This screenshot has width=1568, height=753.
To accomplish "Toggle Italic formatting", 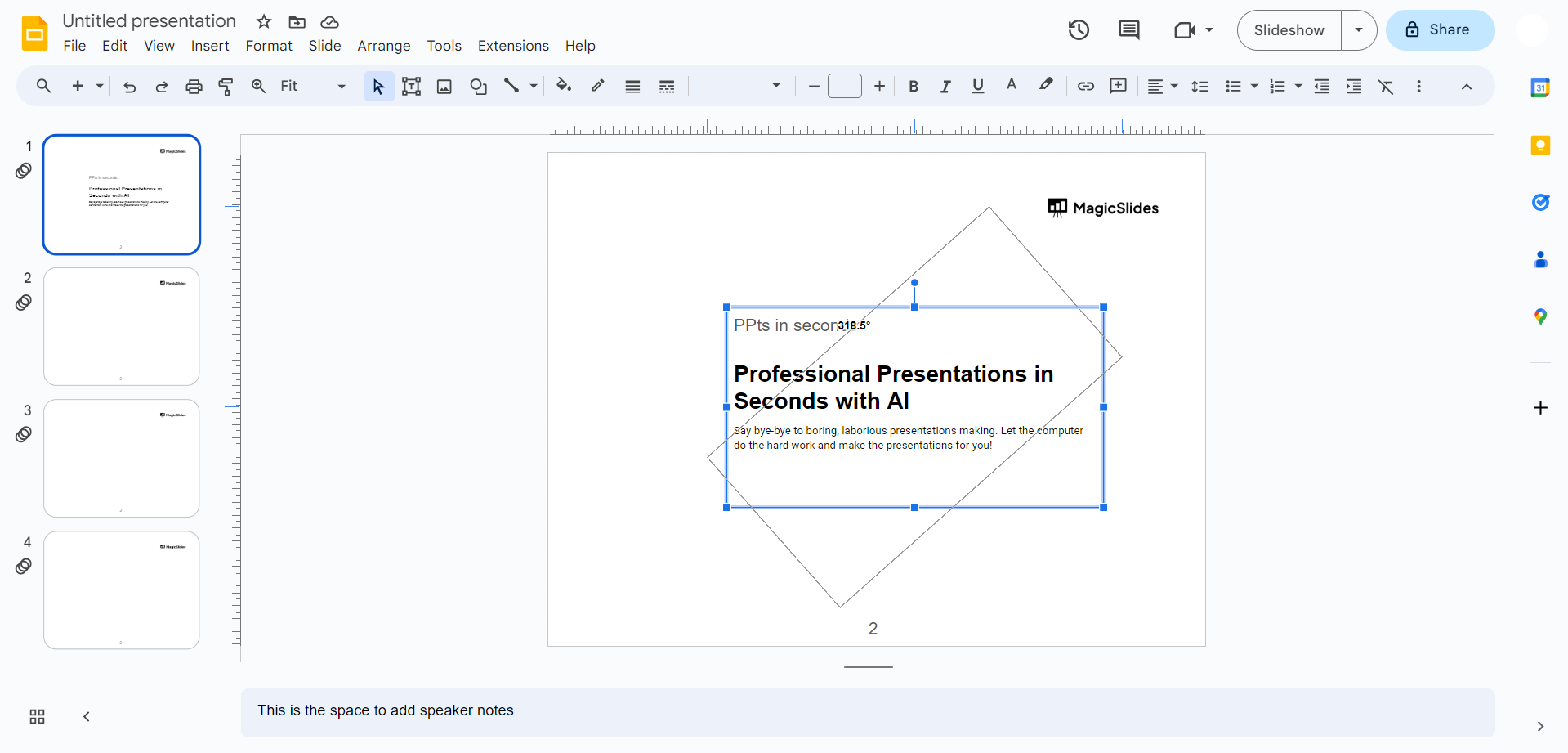I will tap(945, 86).
